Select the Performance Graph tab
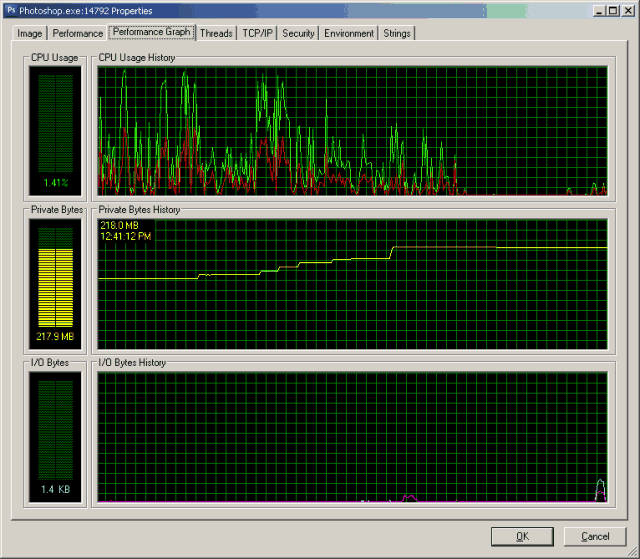The width and height of the screenshot is (640, 559). [151, 32]
